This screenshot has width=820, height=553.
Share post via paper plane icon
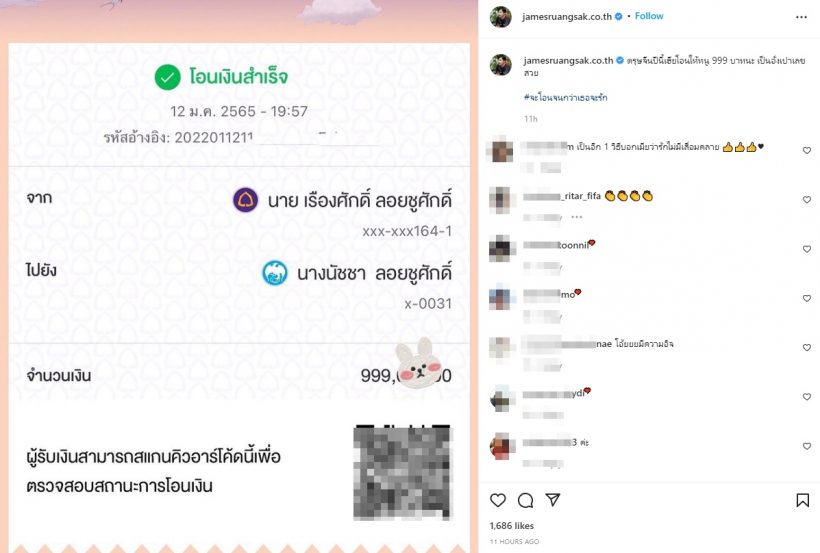(553, 500)
